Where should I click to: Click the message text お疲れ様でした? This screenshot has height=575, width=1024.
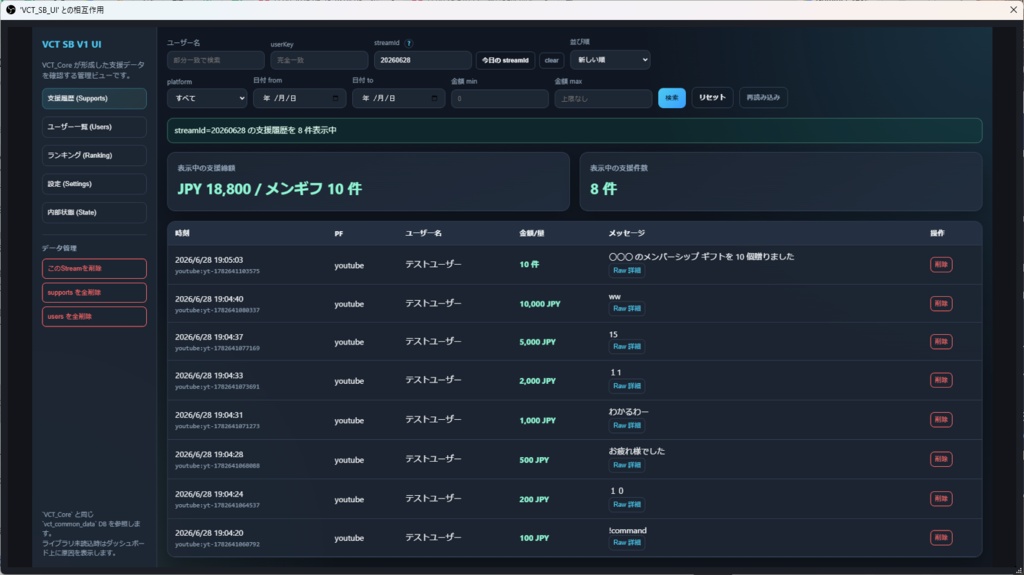coord(637,452)
